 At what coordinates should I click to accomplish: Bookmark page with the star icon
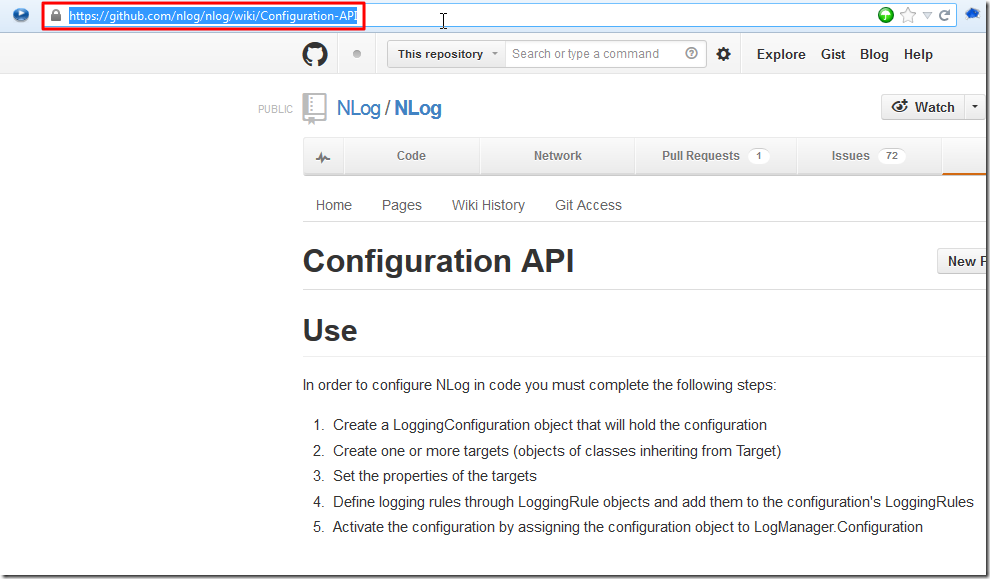coord(908,15)
